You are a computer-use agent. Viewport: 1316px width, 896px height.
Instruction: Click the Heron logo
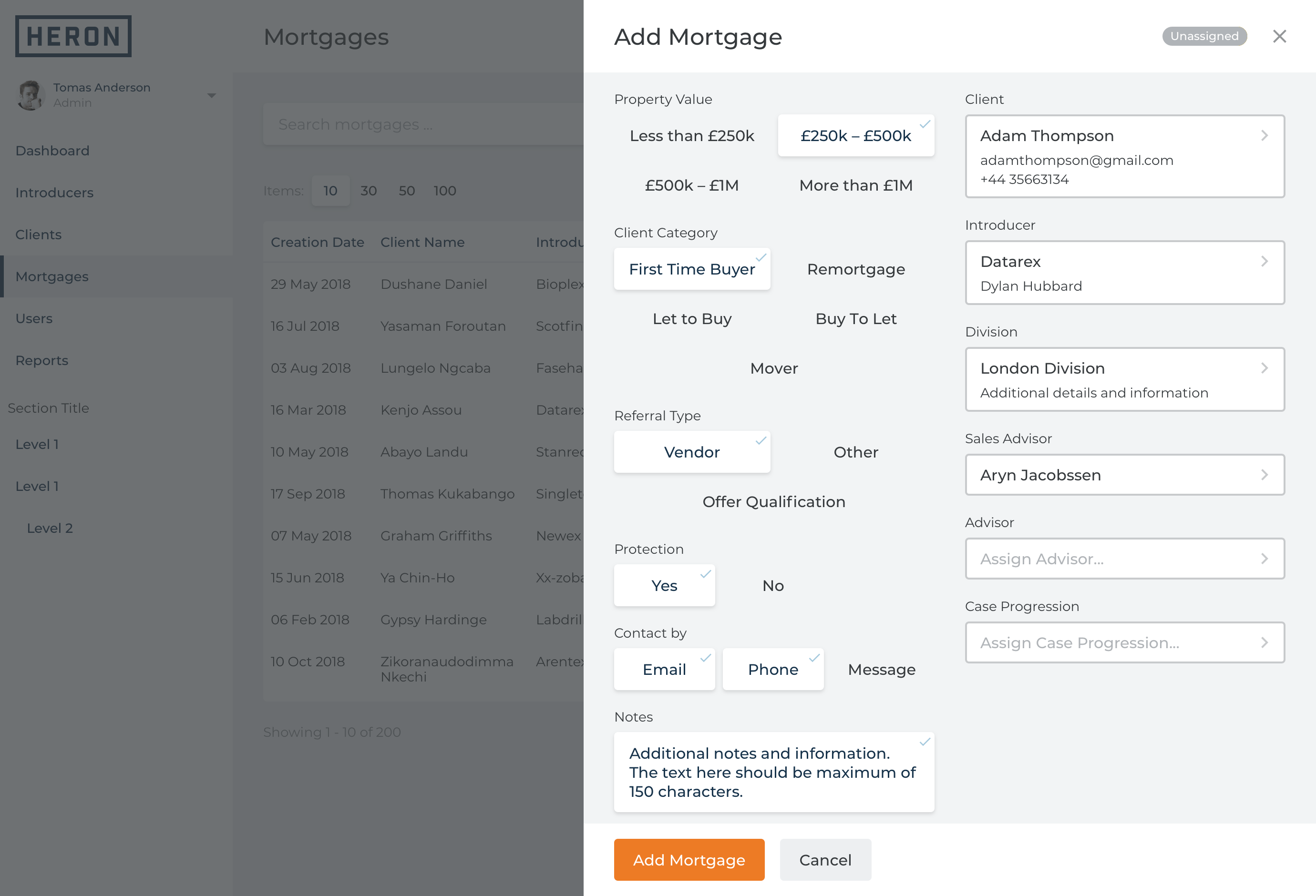(73, 36)
